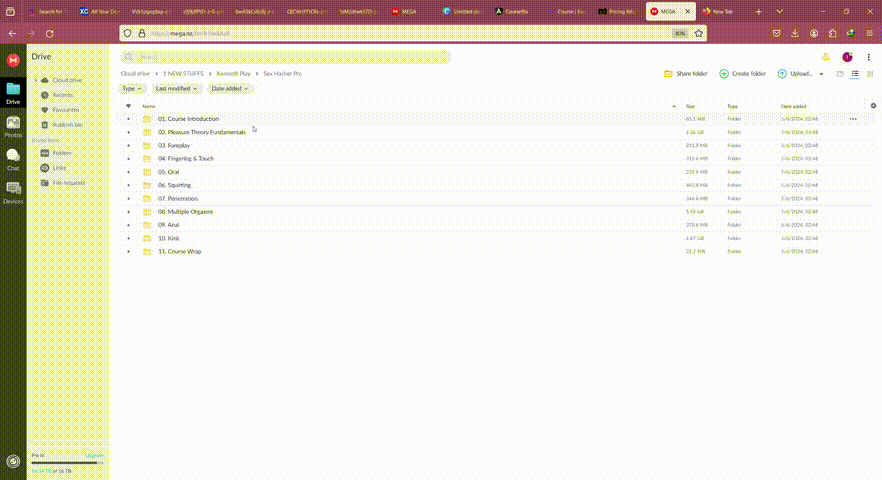Screen dimensions: 882x480
Task: Open the Upload dropdown arrow
Action: point(821,74)
